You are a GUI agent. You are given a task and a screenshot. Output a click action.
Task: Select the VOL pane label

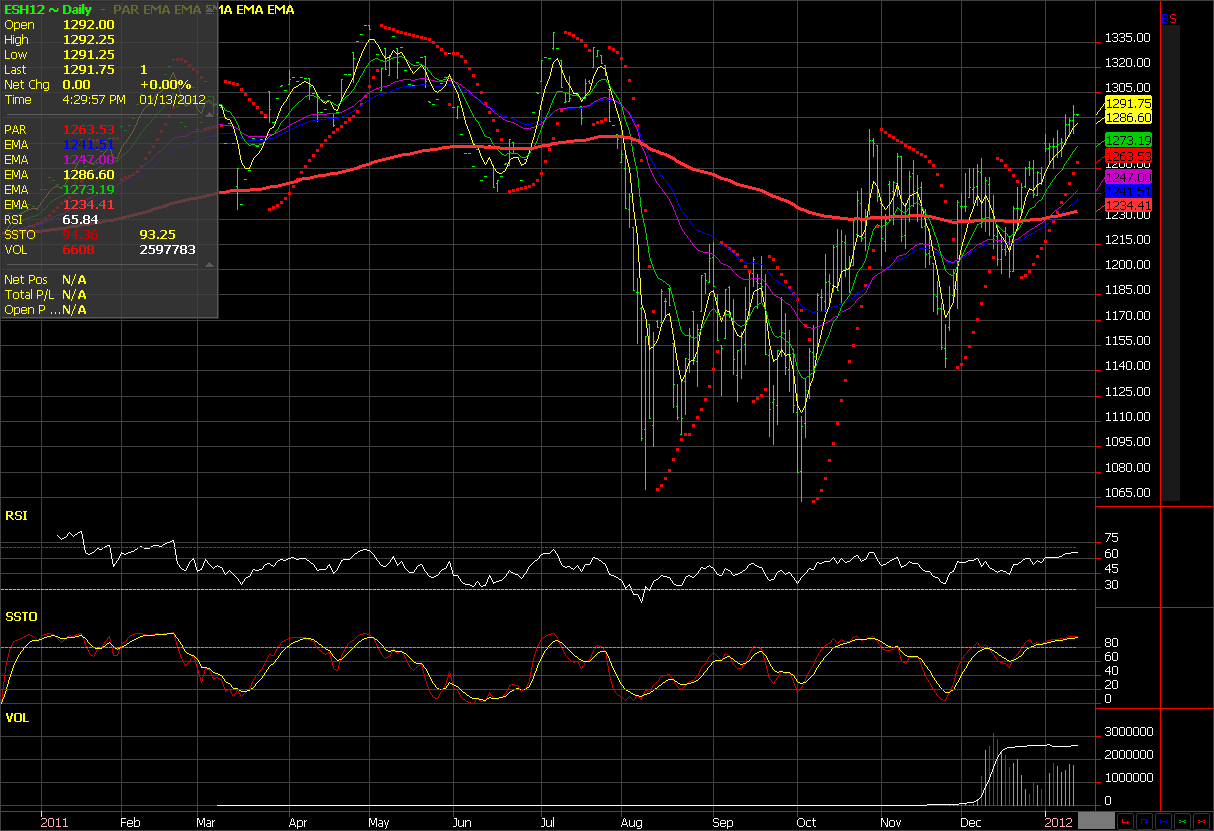(17, 717)
